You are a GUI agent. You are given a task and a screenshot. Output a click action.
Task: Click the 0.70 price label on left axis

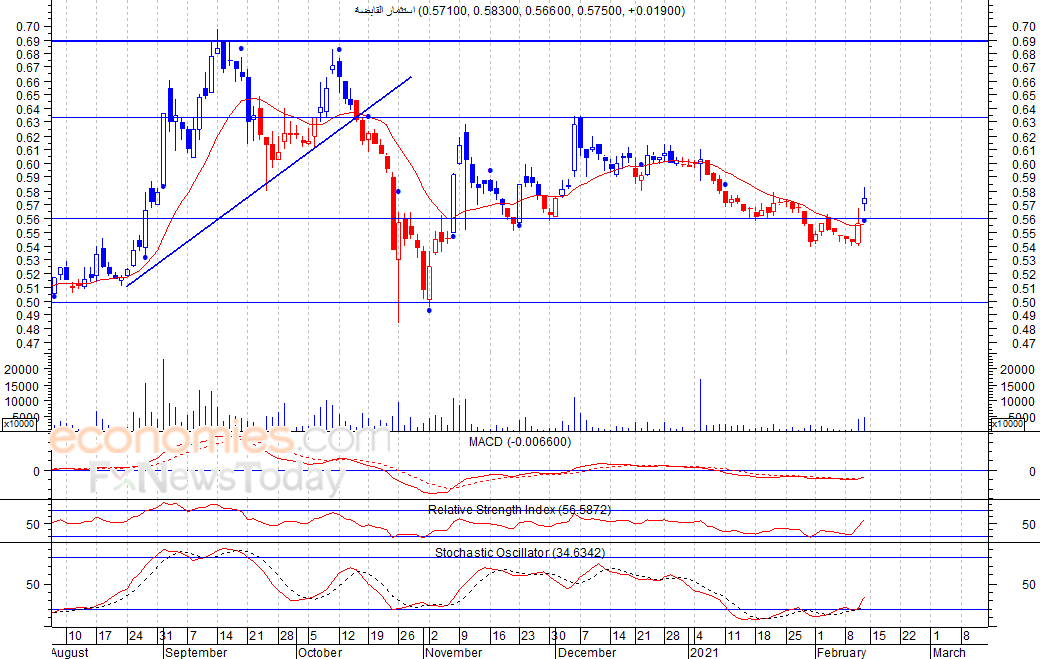tap(29, 27)
